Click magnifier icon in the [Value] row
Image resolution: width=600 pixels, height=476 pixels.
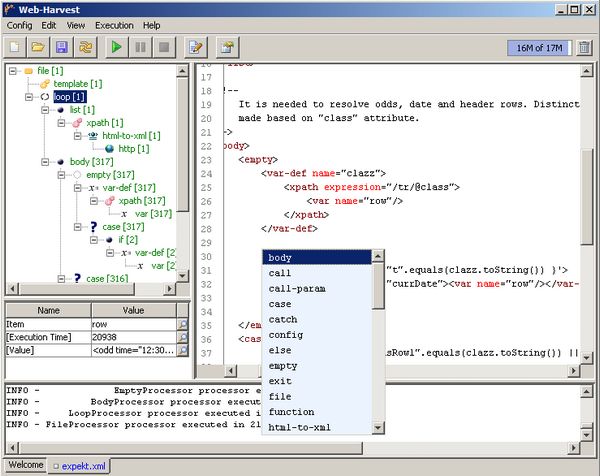coord(183,350)
